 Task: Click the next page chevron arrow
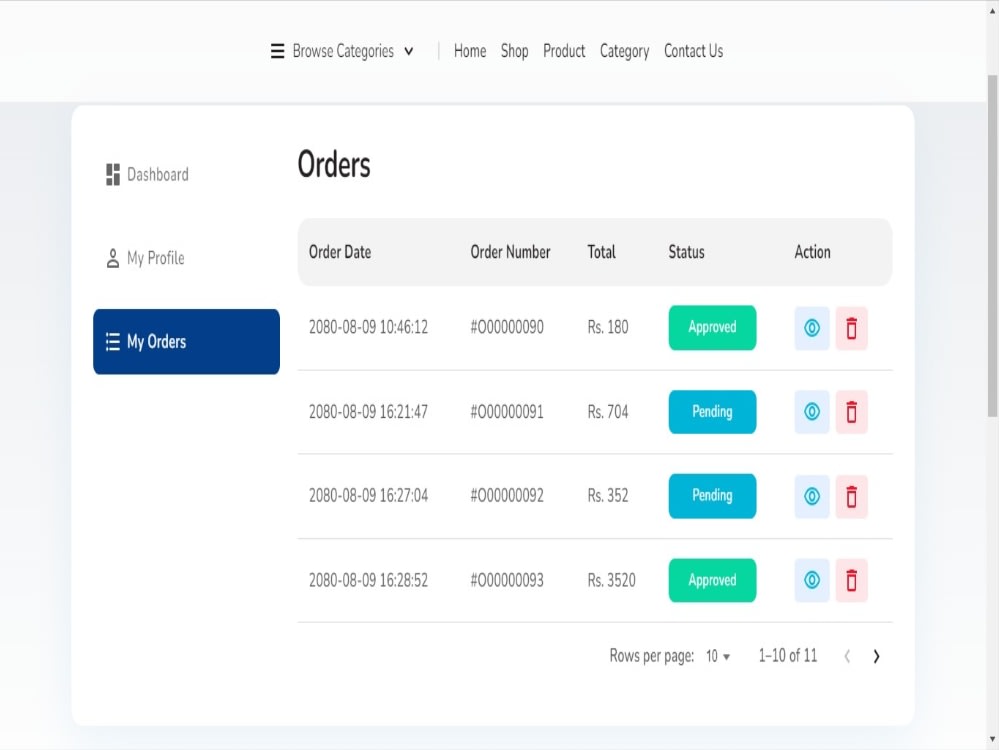(877, 656)
